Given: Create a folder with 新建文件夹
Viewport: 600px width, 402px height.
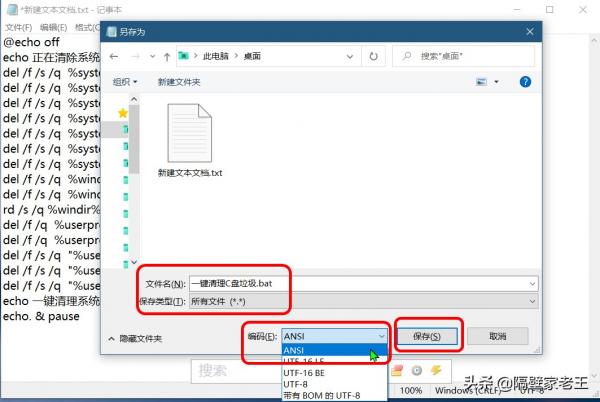Looking at the screenshot, I should [x=179, y=82].
